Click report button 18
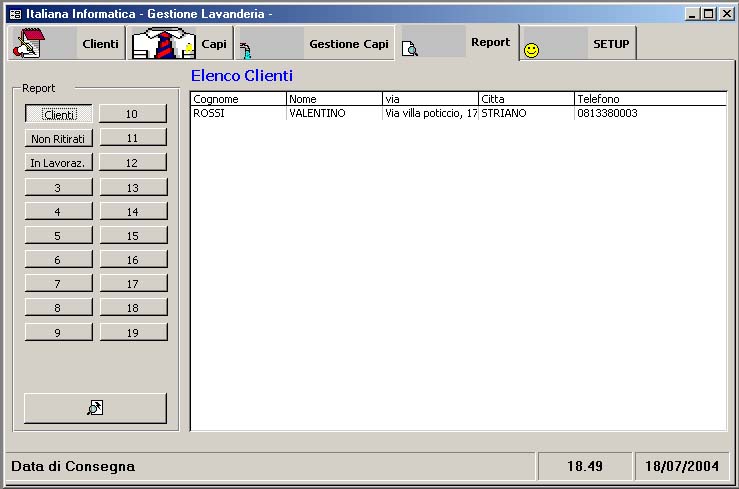 tap(133, 308)
